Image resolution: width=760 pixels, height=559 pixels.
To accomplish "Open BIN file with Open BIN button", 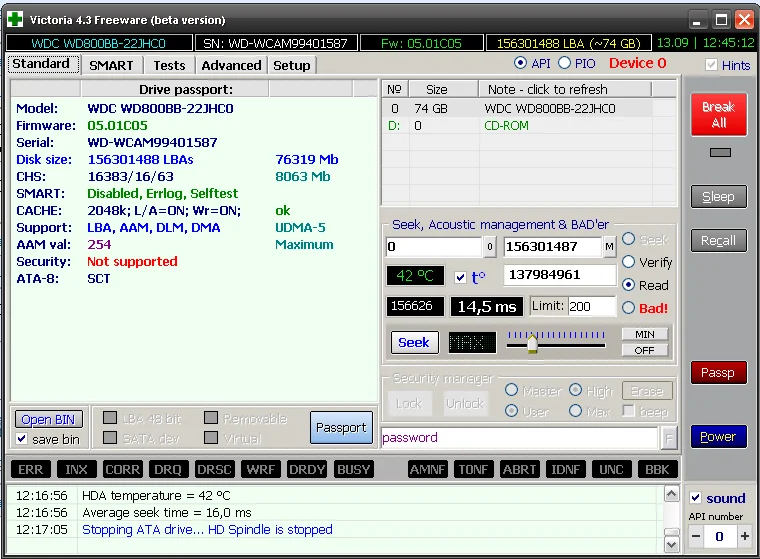I will point(49,420).
